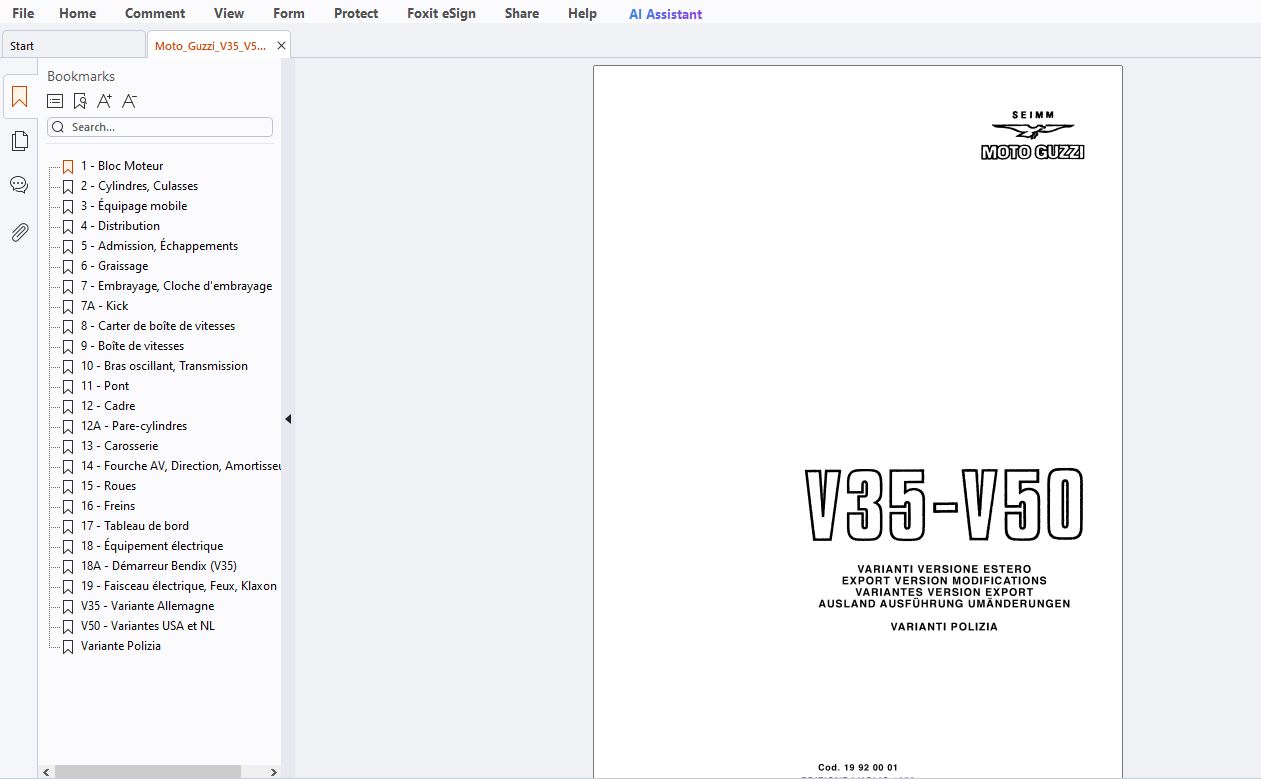Open the Bookmarks panel icon in sidebar

click(x=19, y=97)
